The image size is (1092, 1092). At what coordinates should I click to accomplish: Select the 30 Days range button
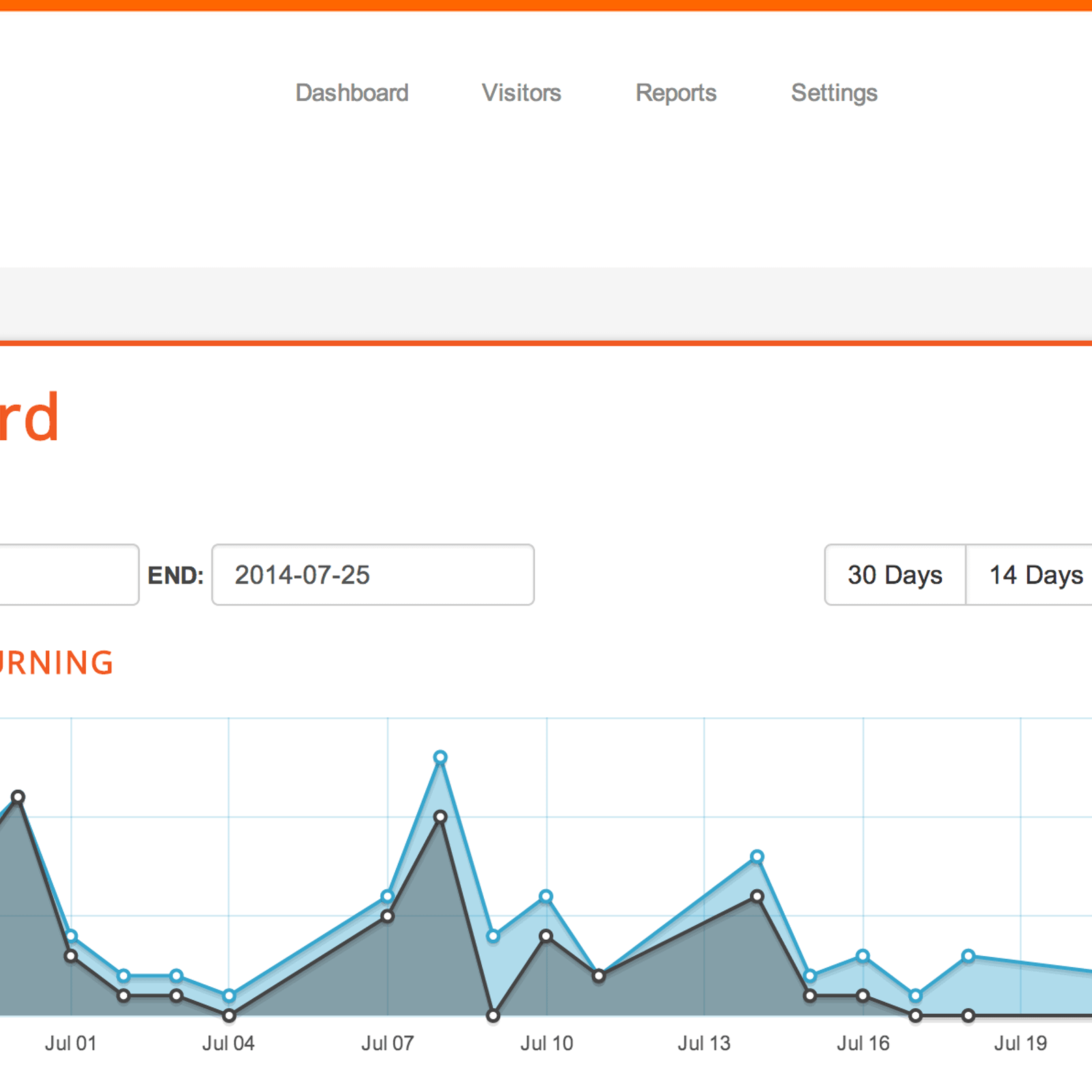click(895, 575)
